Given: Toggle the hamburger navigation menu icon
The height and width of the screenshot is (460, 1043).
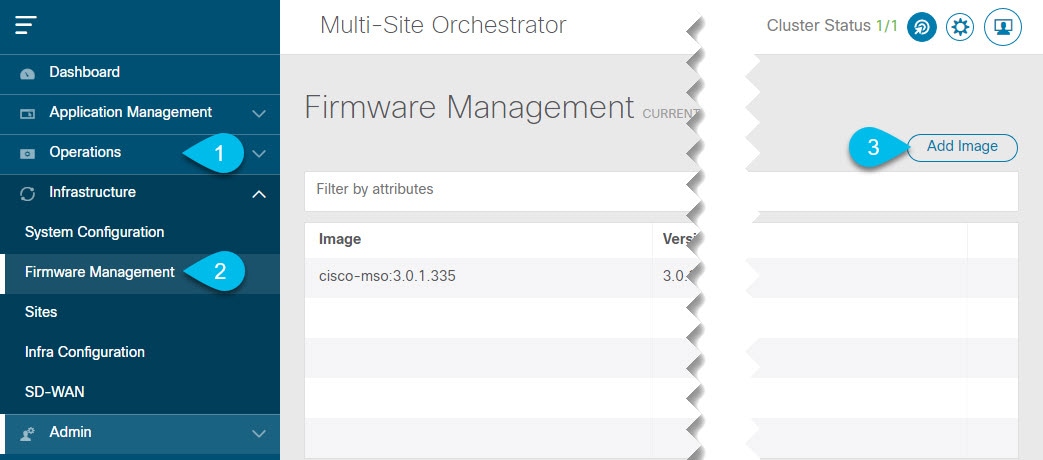Looking at the screenshot, I should (26, 25).
